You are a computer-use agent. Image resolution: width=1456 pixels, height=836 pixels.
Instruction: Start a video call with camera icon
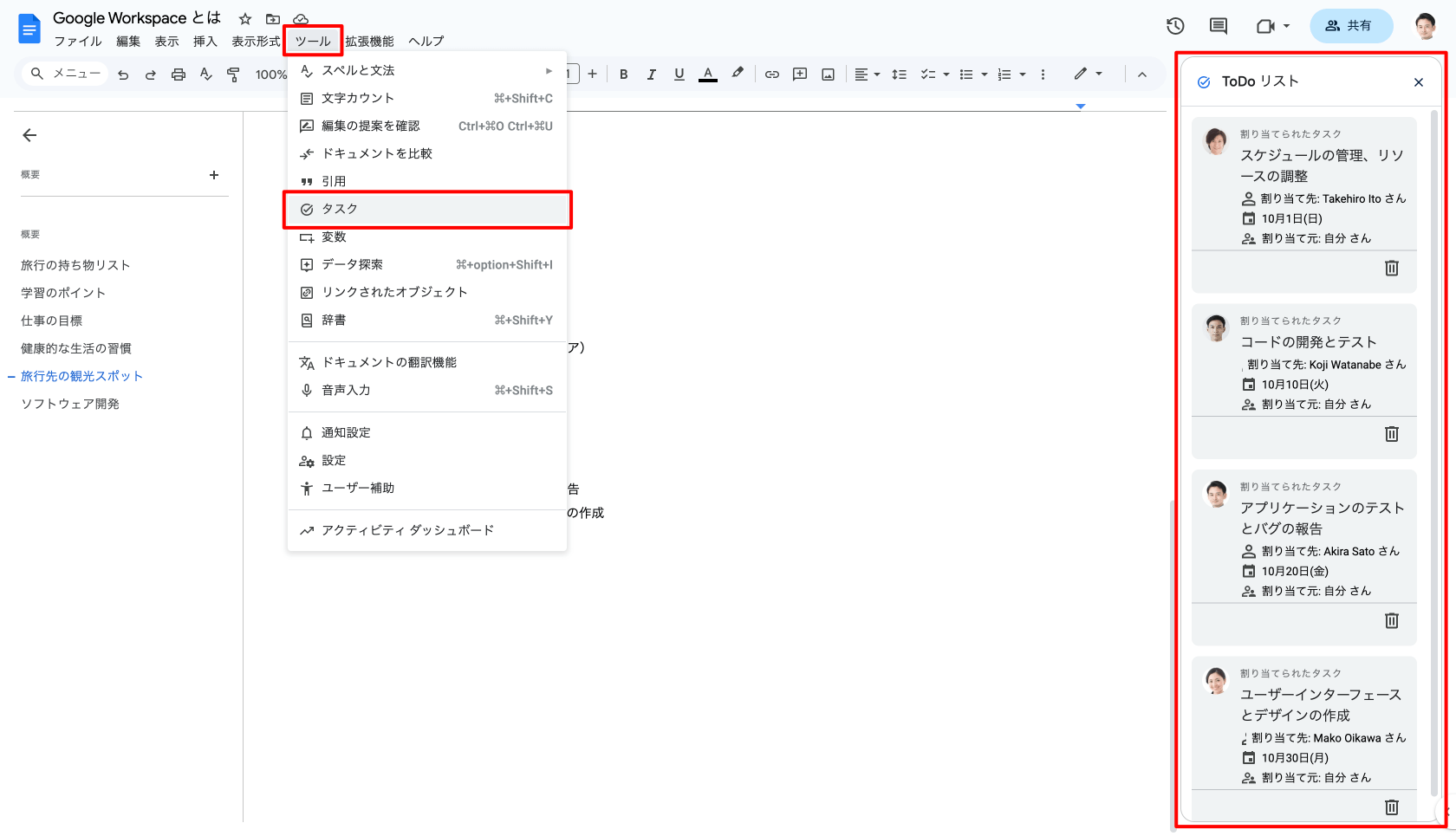click(x=1265, y=26)
